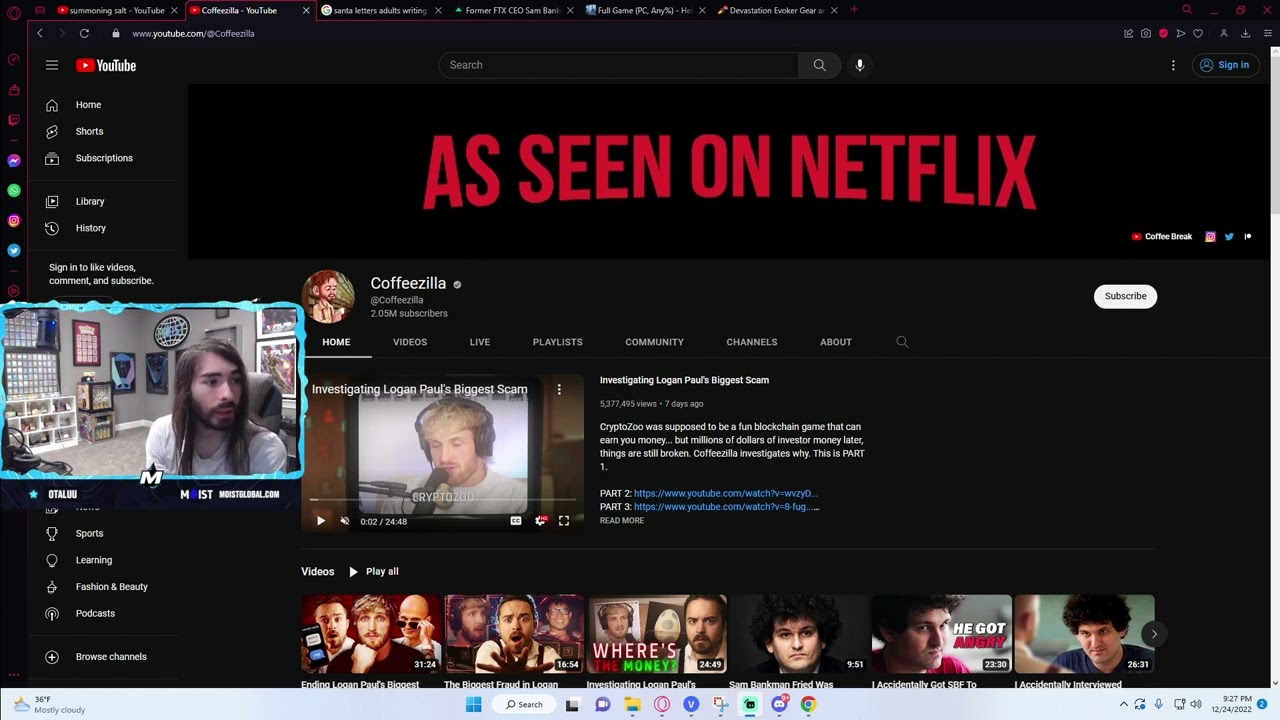1280x720 pixels.
Task: Open Twitter link on channel banner
Action: coord(1229,237)
